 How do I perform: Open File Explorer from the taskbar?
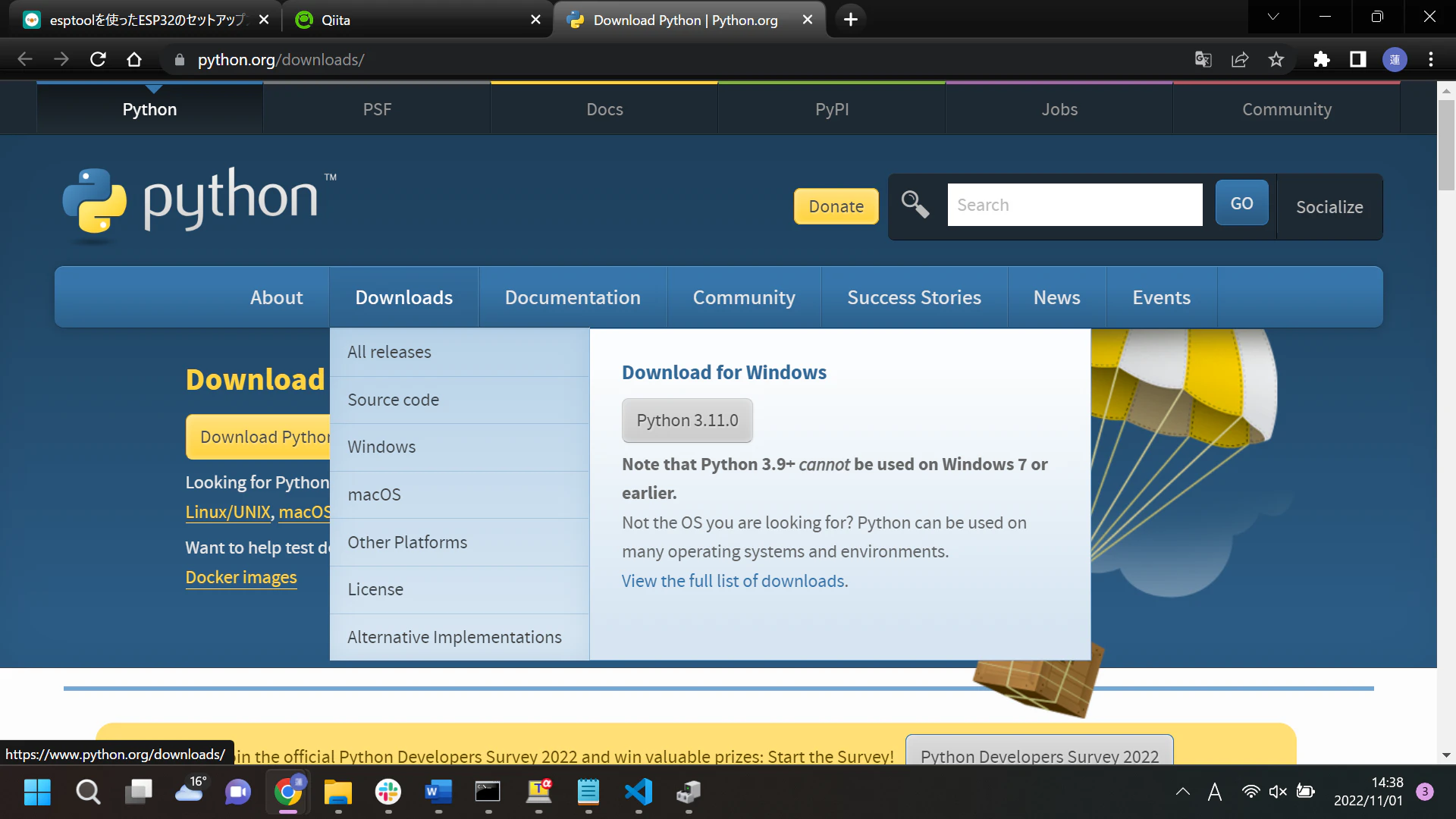pyautogui.click(x=338, y=792)
